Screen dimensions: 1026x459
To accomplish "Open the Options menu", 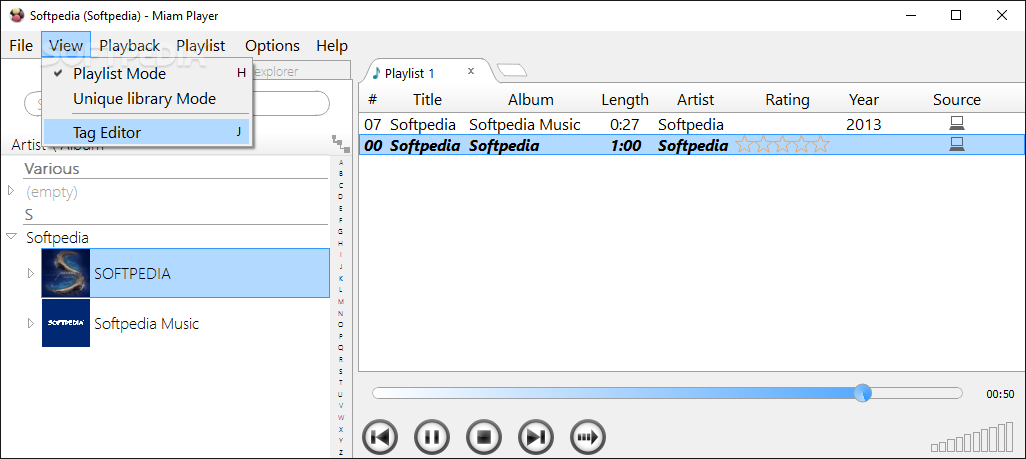I will click(x=272, y=46).
